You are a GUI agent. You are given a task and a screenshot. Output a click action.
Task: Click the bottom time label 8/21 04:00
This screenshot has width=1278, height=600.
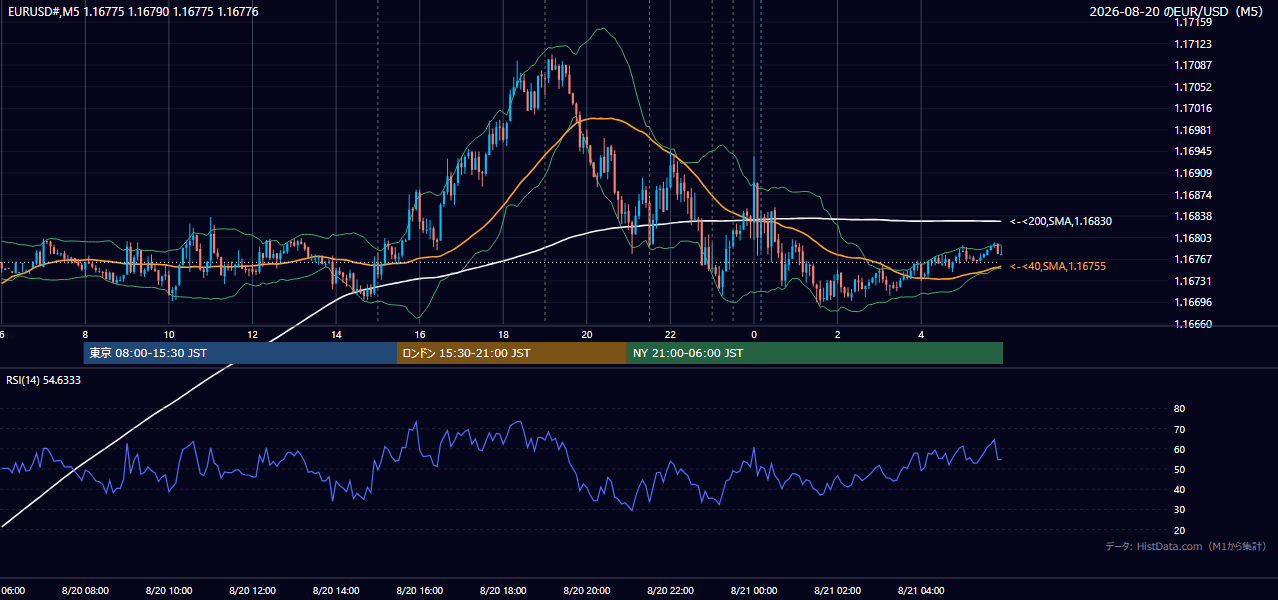[921, 591]
